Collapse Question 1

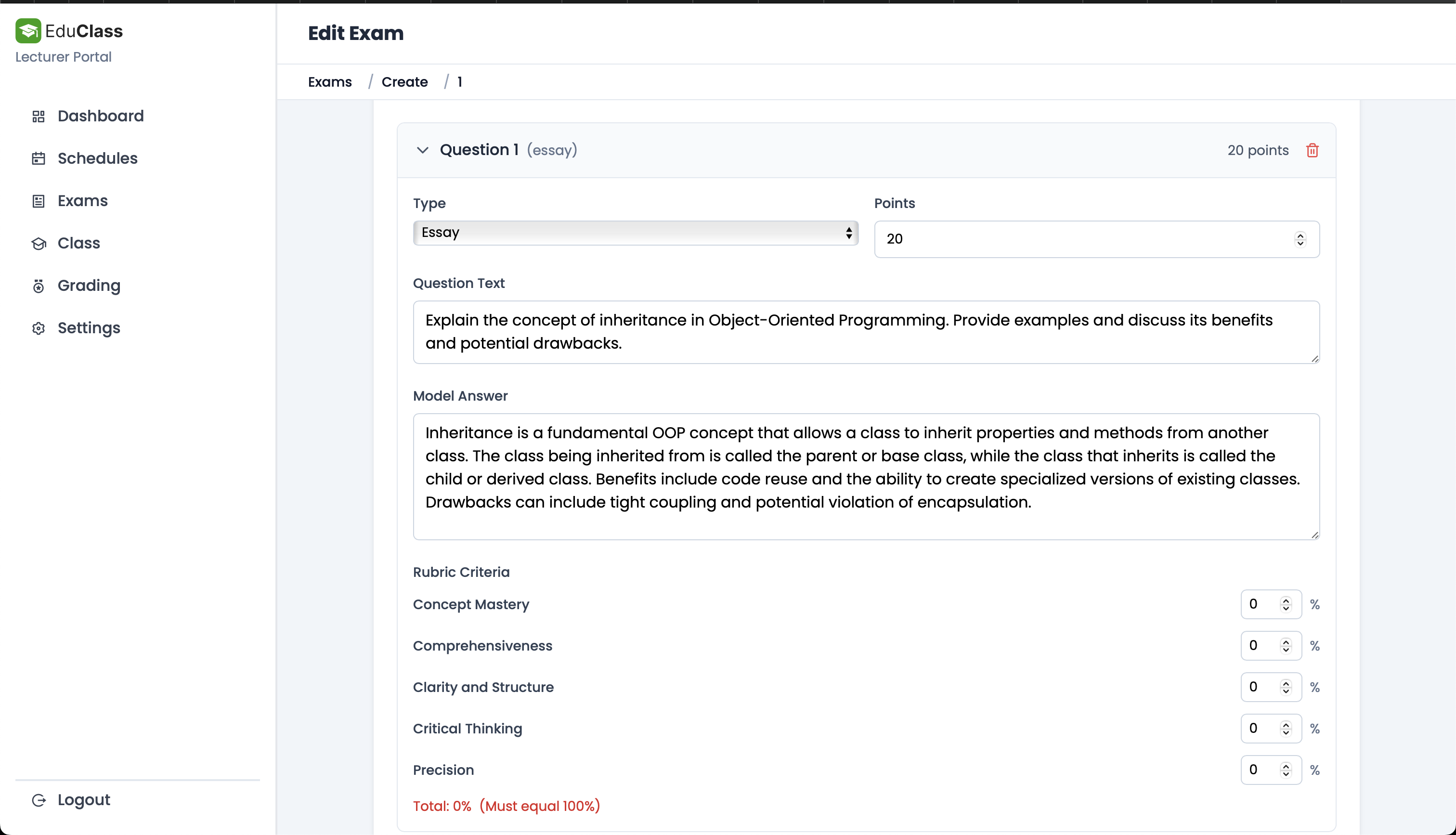tap(422, 150)
